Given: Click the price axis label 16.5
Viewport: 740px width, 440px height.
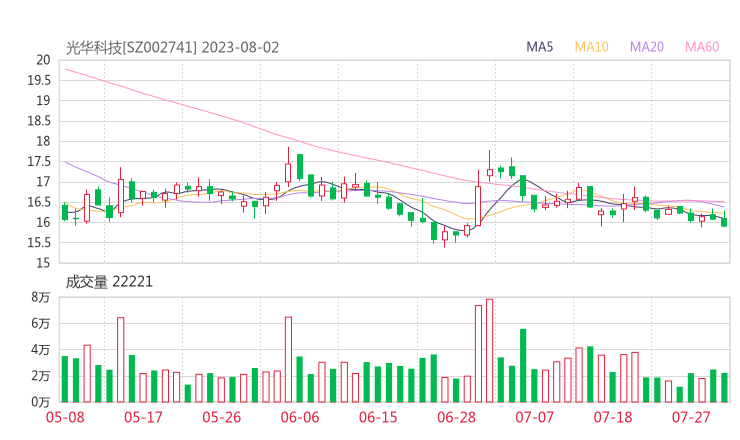Looking at the screenshot, I should (x=39, y=202).
